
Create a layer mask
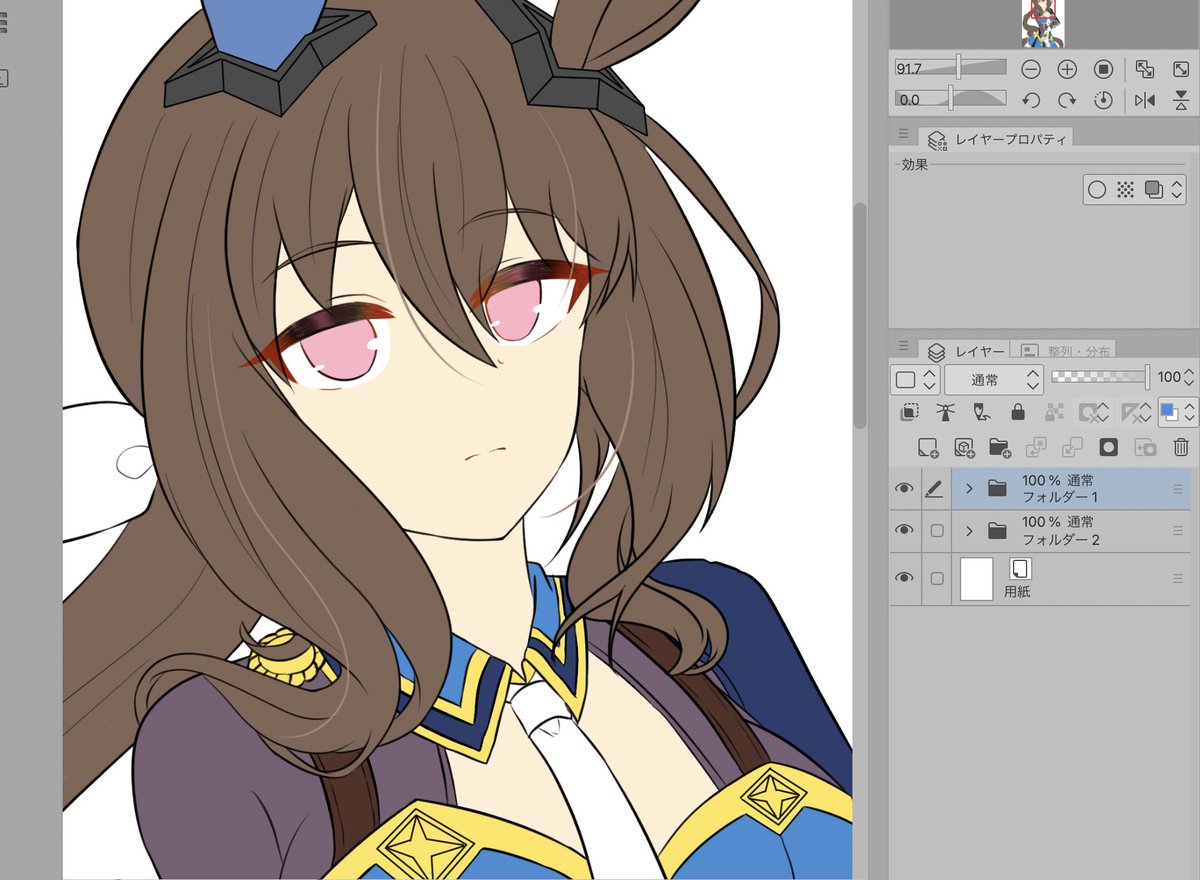[1108, 447]
